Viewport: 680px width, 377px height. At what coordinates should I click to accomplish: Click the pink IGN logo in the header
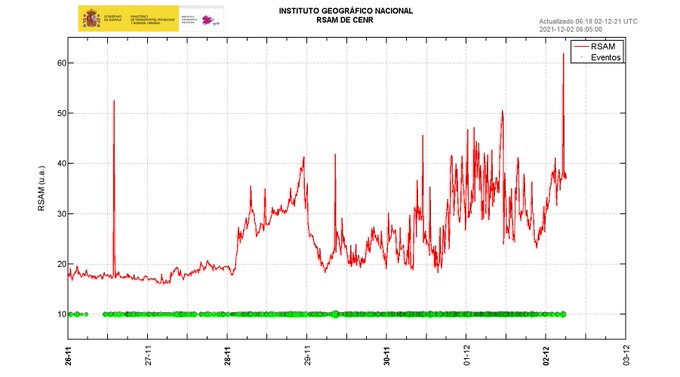(209, 20)
